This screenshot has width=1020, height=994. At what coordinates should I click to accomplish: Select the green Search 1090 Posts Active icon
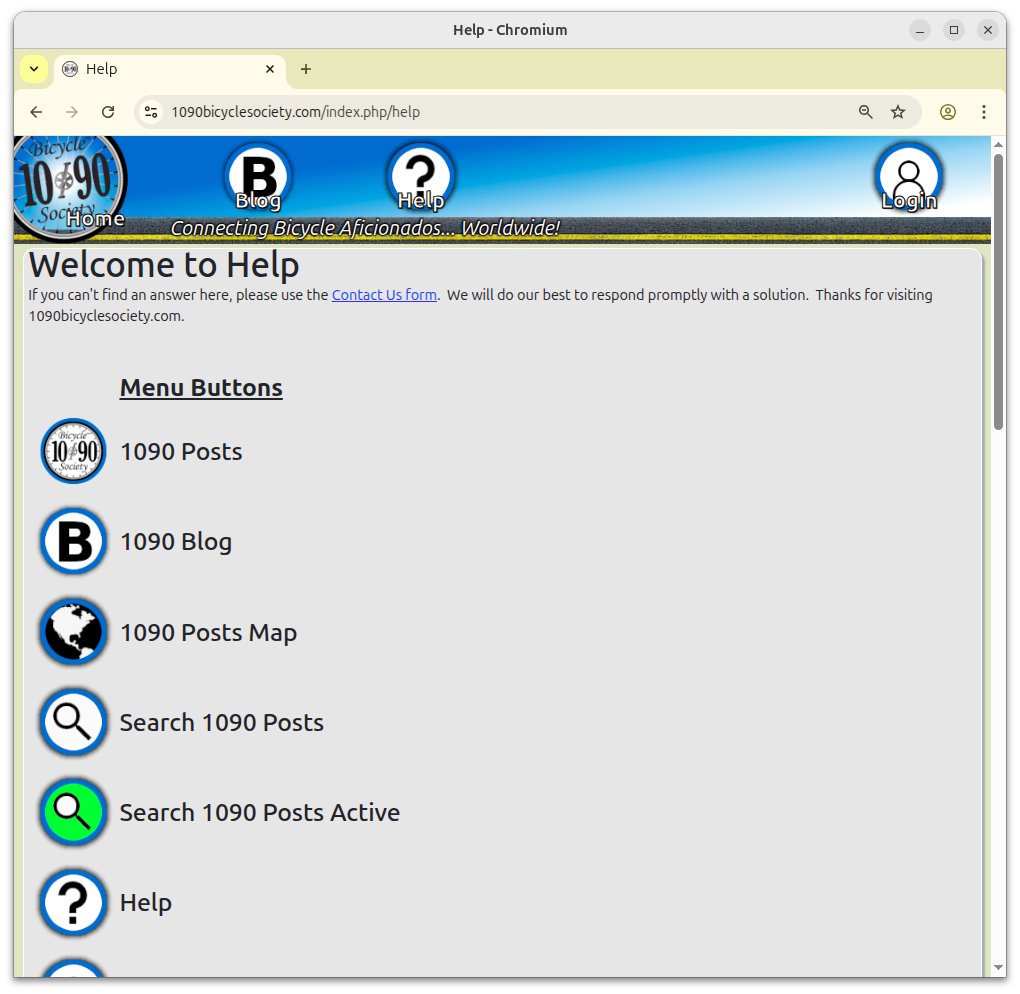pos(72,812)
